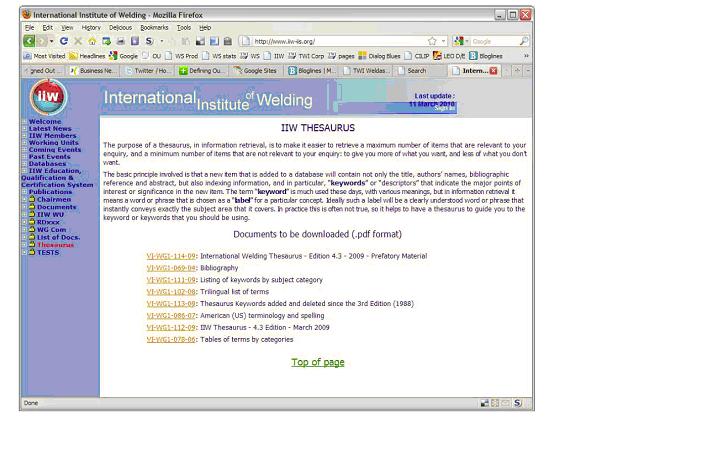The height and width of the screenshot is (450, 720).
Task: Open the File menu
Action: click(29, 28)
